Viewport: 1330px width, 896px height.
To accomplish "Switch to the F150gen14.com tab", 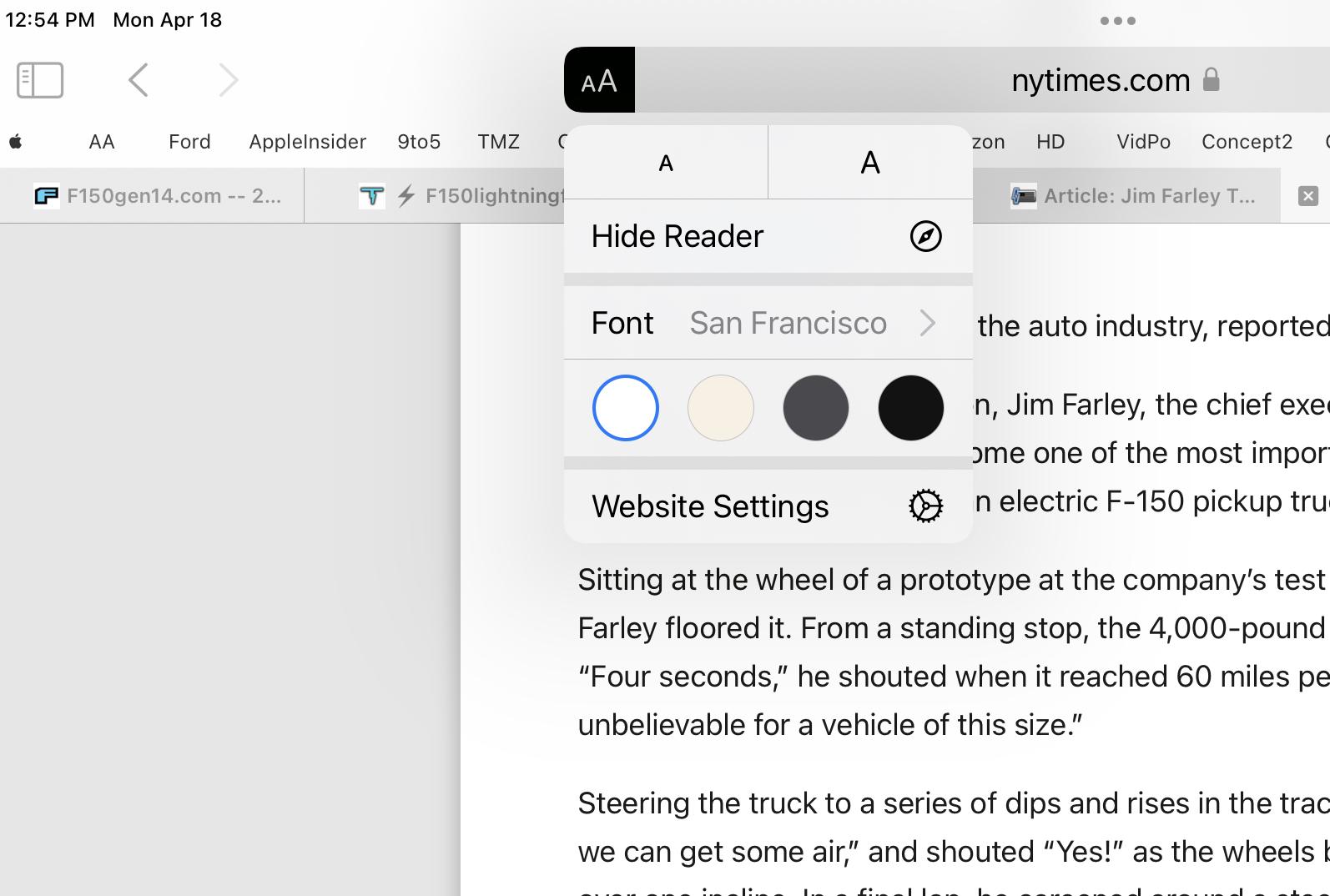I will pos(152,196).
